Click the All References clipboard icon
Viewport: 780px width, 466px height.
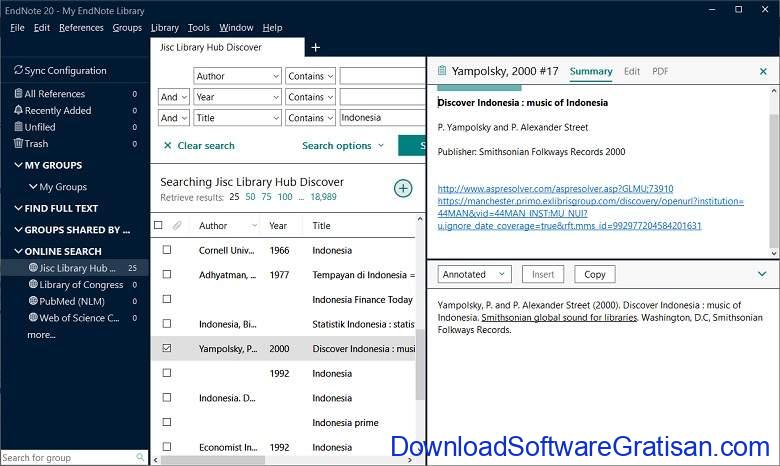tap(18, 93)
